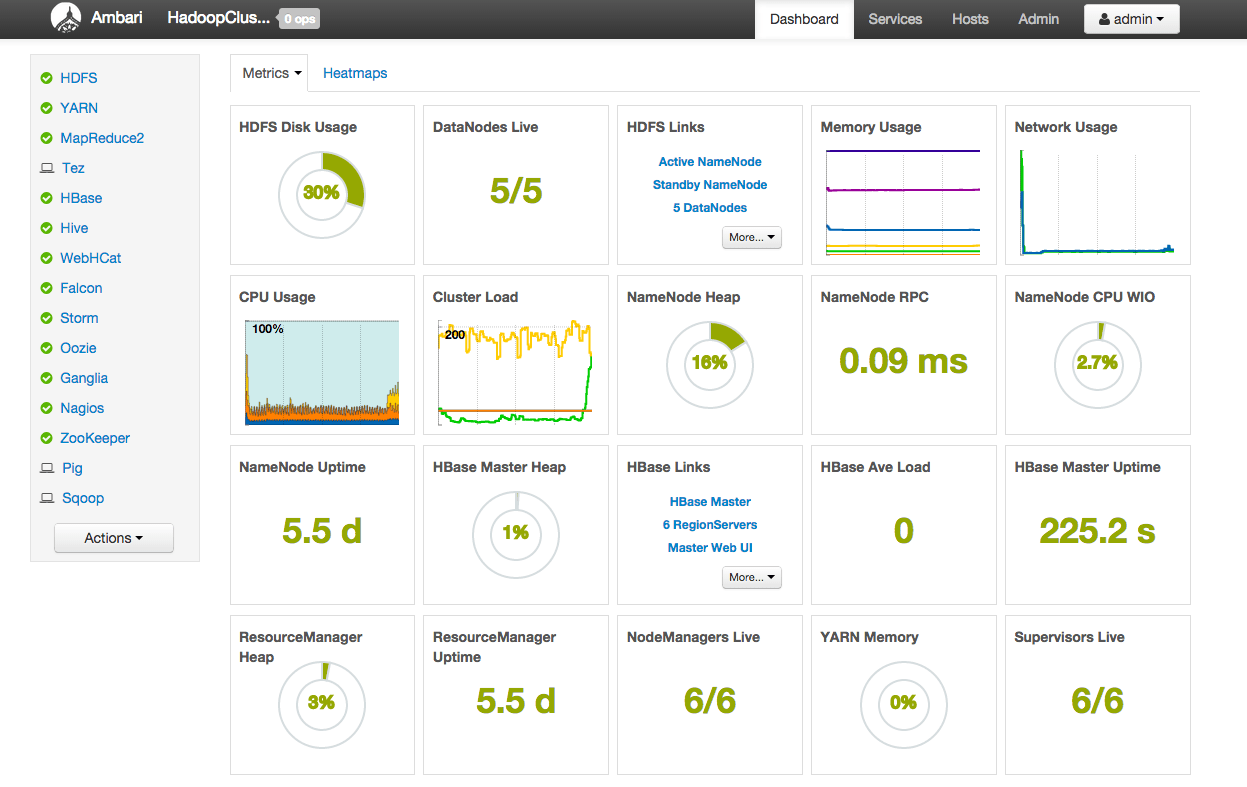
Task: Switch to the Heatmaps tab
Action: [355, 73]
